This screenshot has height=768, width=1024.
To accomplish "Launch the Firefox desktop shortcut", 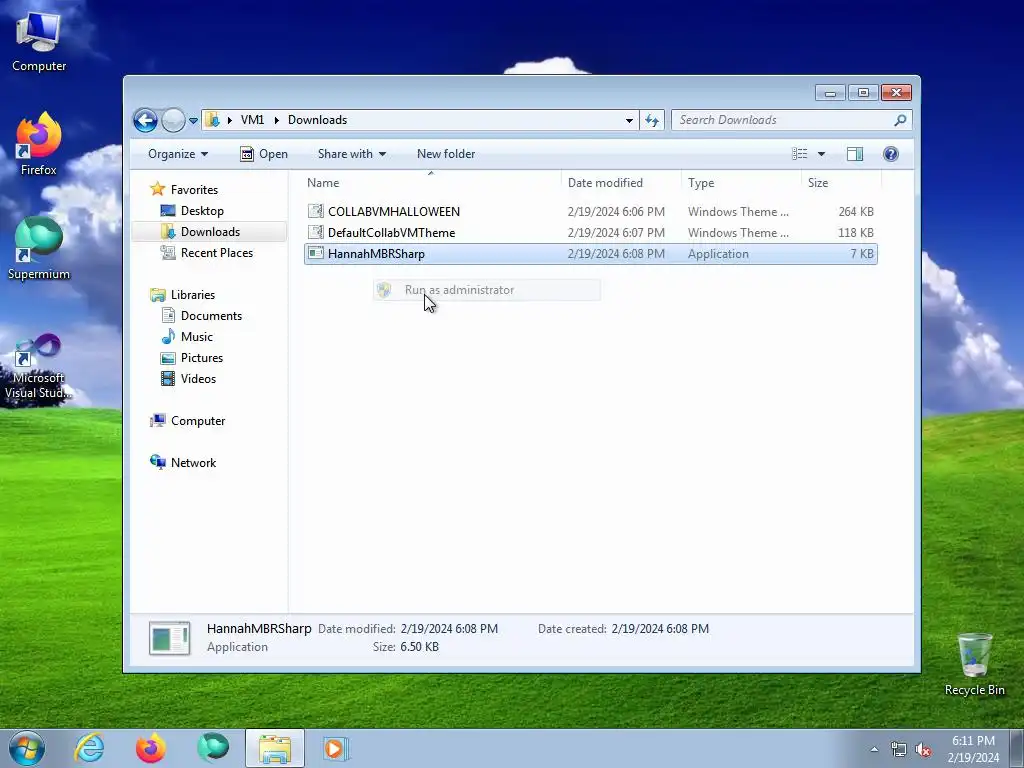I will click(x=39, y=144).
